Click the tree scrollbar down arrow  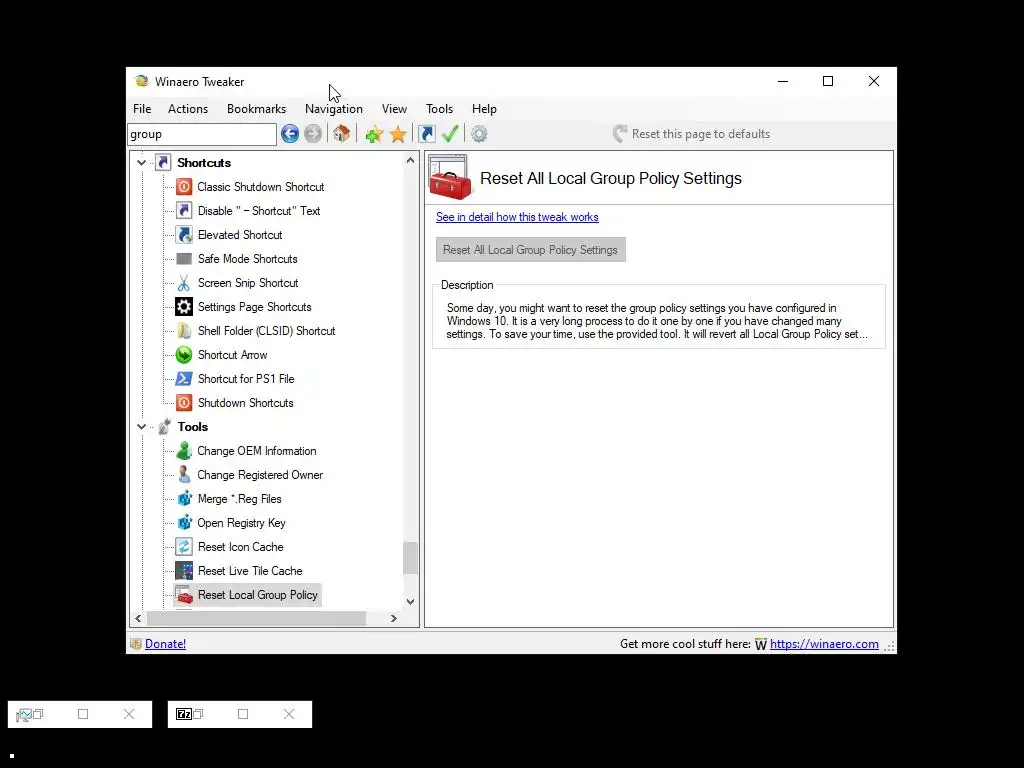pos(410,601)
